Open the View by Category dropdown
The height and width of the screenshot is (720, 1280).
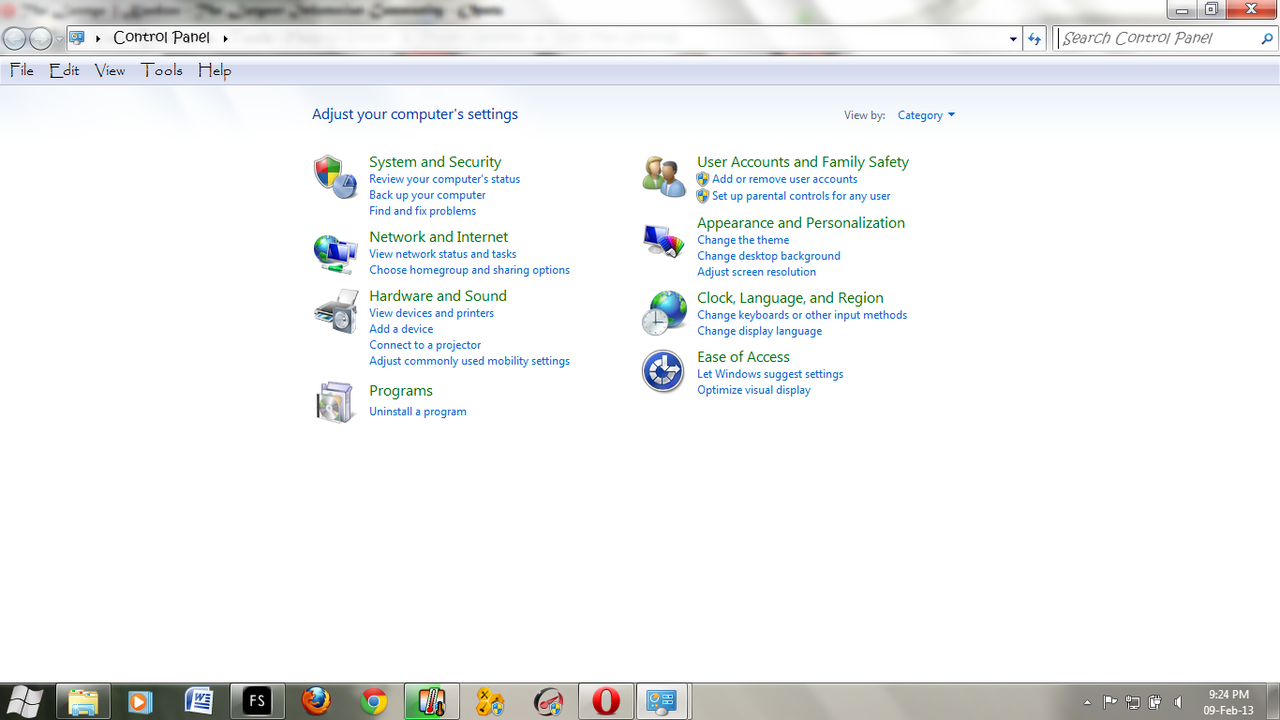tap(926, 115)
